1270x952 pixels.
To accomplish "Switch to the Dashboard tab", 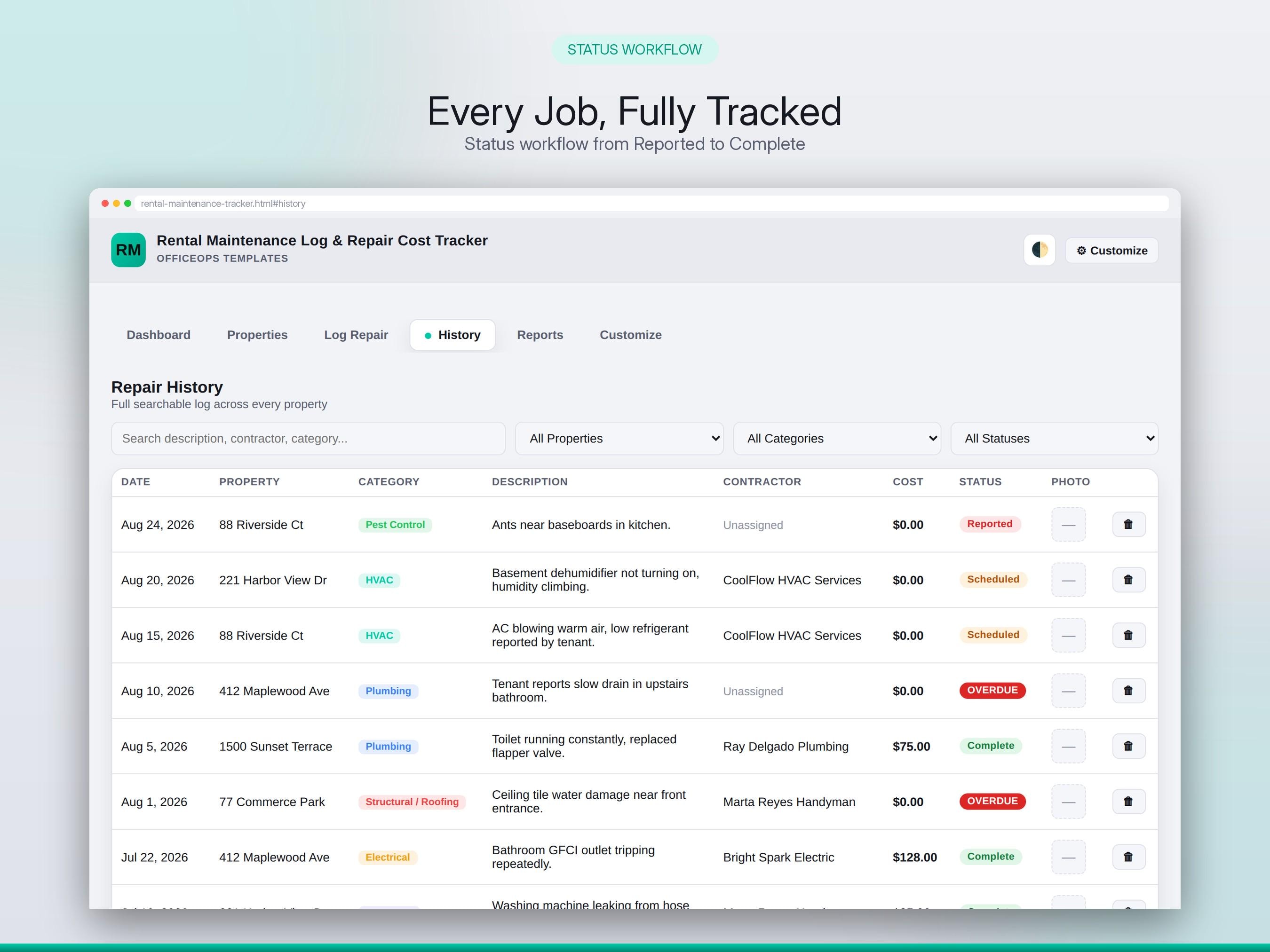I will pyautogui.click(x=159, y=335).
